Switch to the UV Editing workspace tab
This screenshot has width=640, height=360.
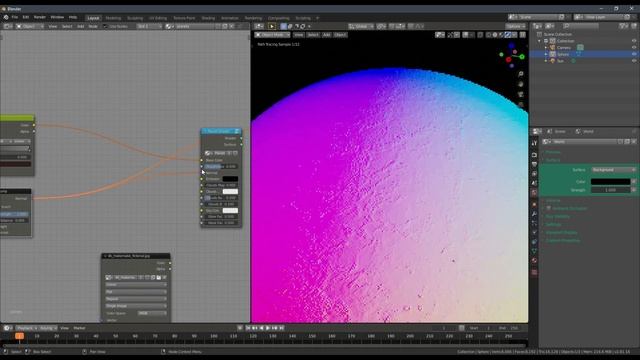coord(158,18)
